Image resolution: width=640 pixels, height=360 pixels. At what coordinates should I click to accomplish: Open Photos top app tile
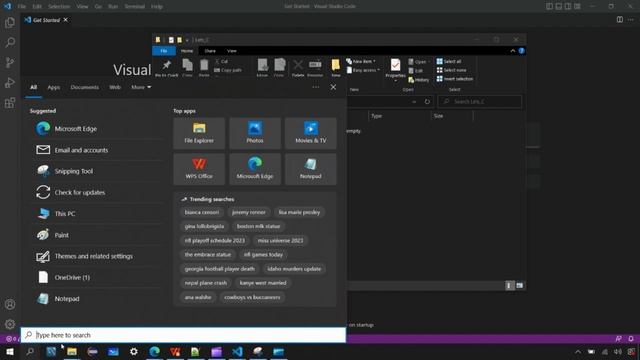point(255,133)
